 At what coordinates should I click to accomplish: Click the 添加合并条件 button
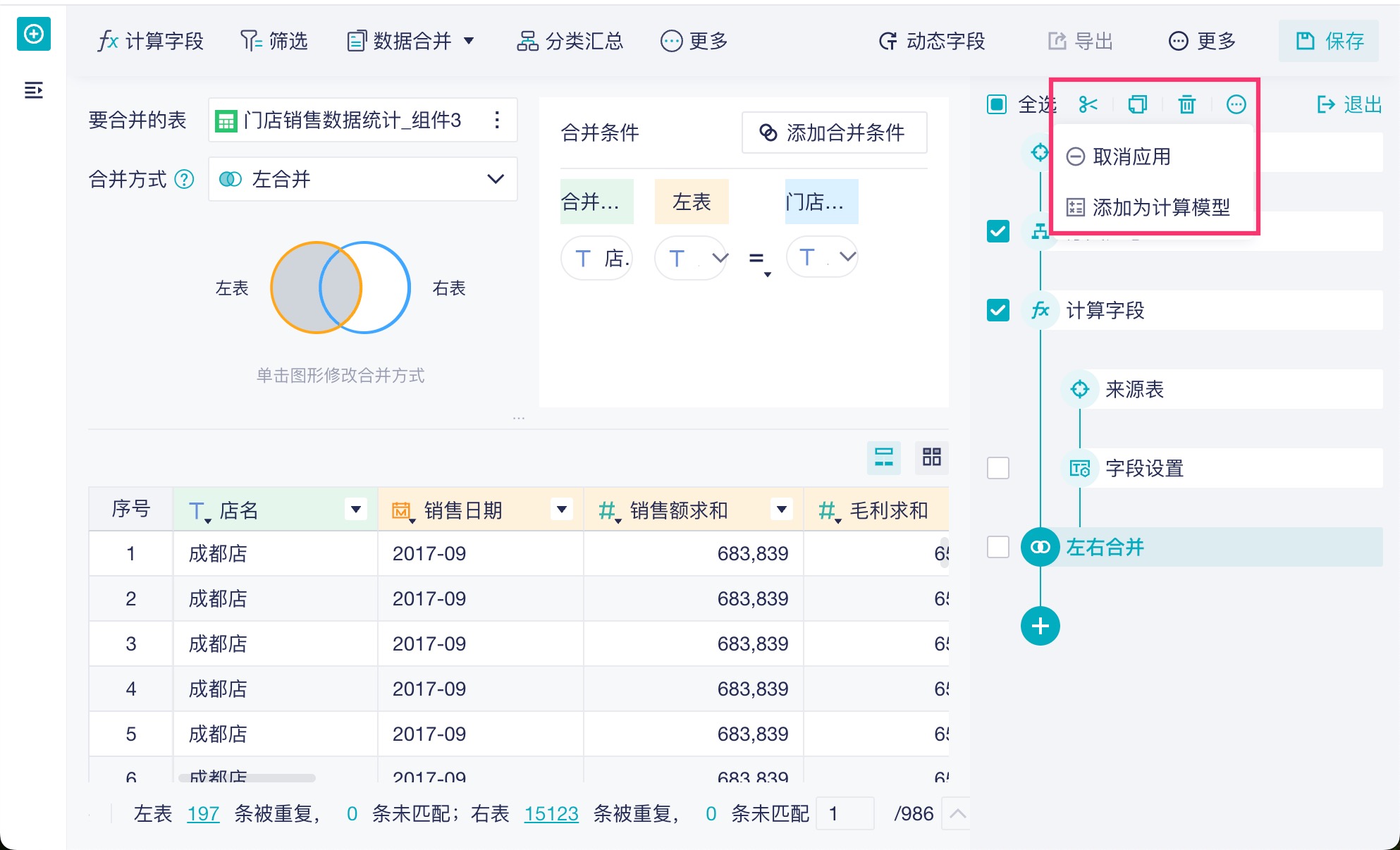click(833, 133)
